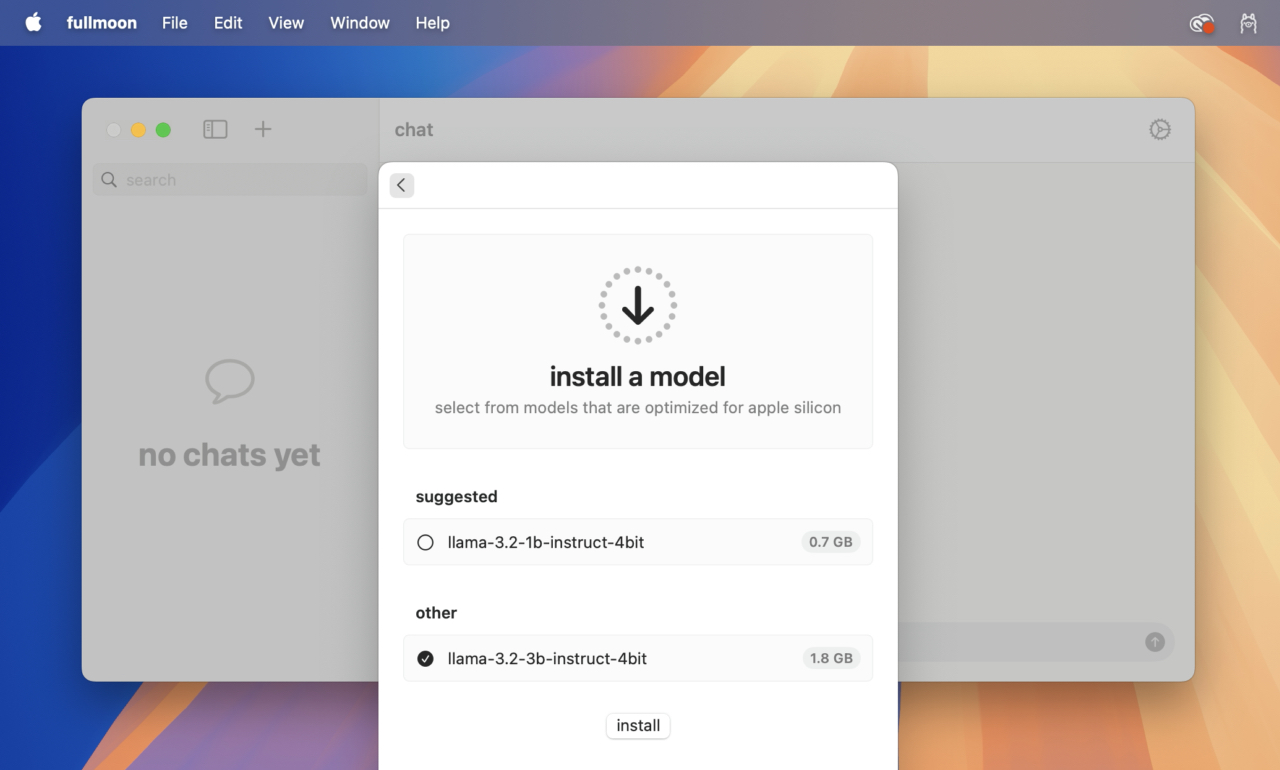Click the "chat" window title
This screenshot has height=770, width=1280.
(414, 129)
